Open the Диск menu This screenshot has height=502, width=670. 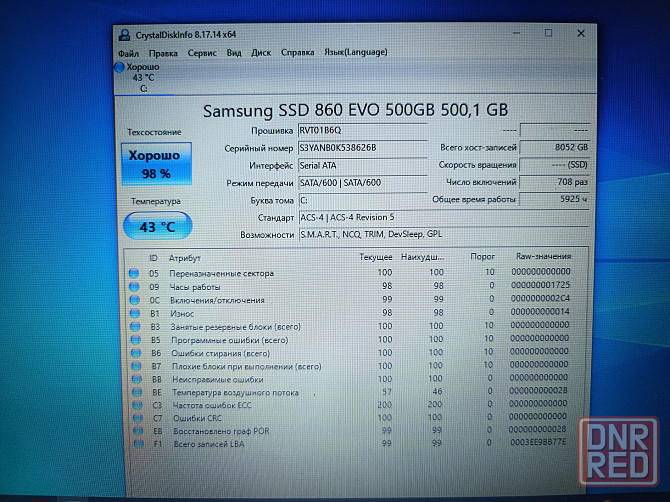click(x=261, y=53)
